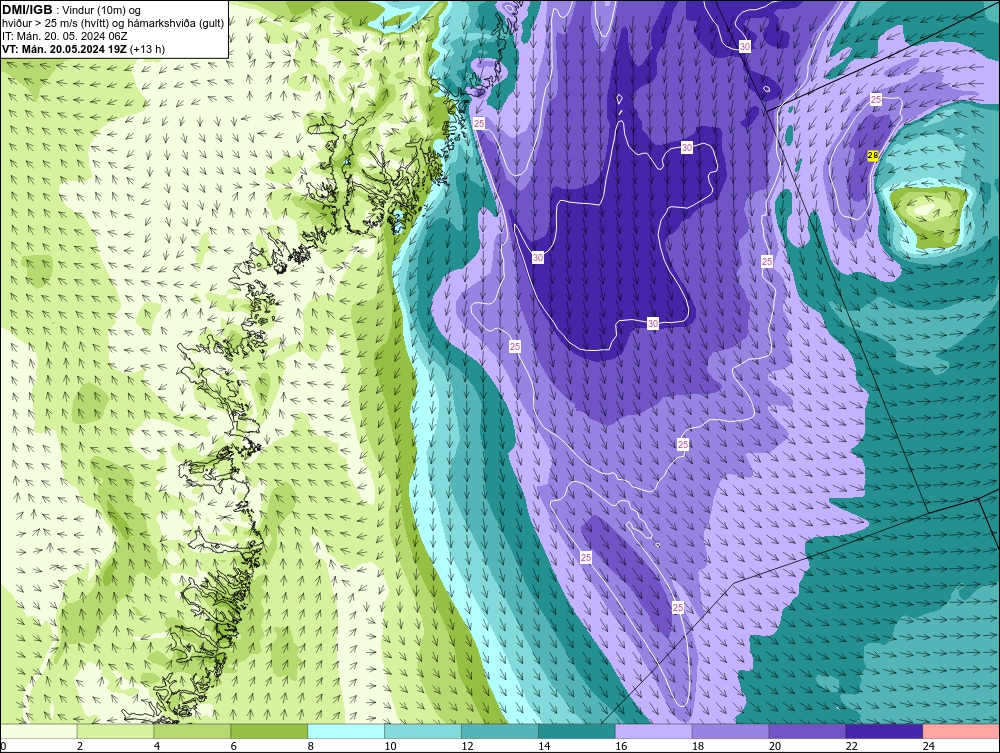Image resolution: width=1000 pixels, height=753 pixels.
Task: Click the legend scale number 8
Action: pyautogui.click(x=311, y=746)
